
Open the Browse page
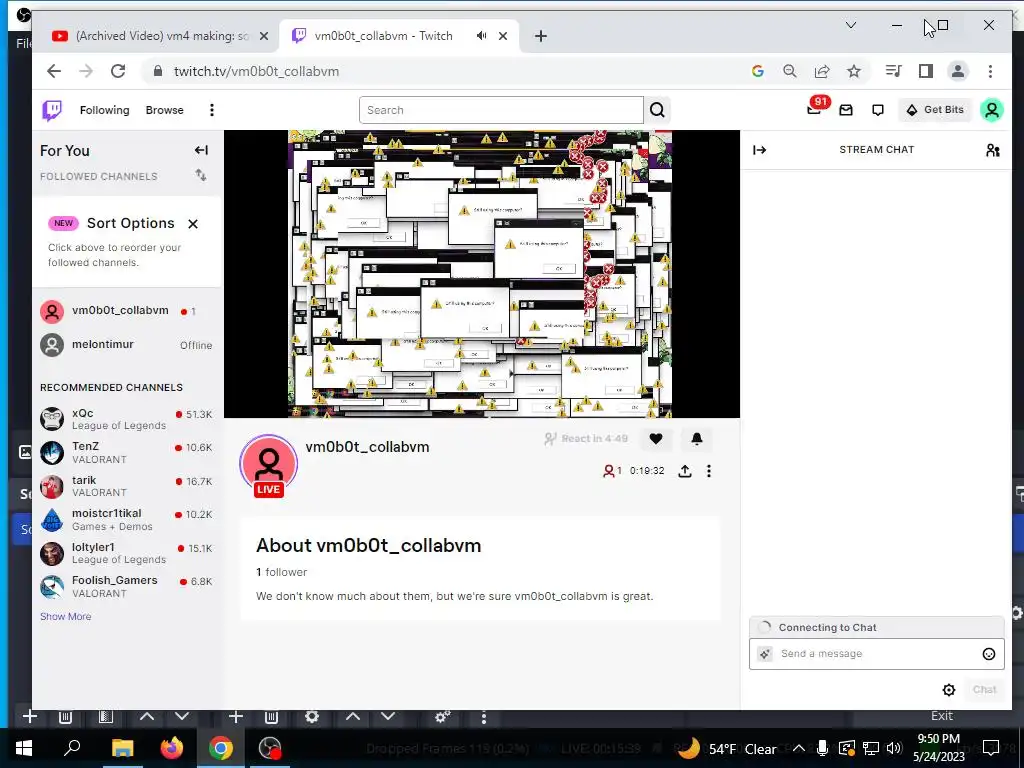click(165, 110)
